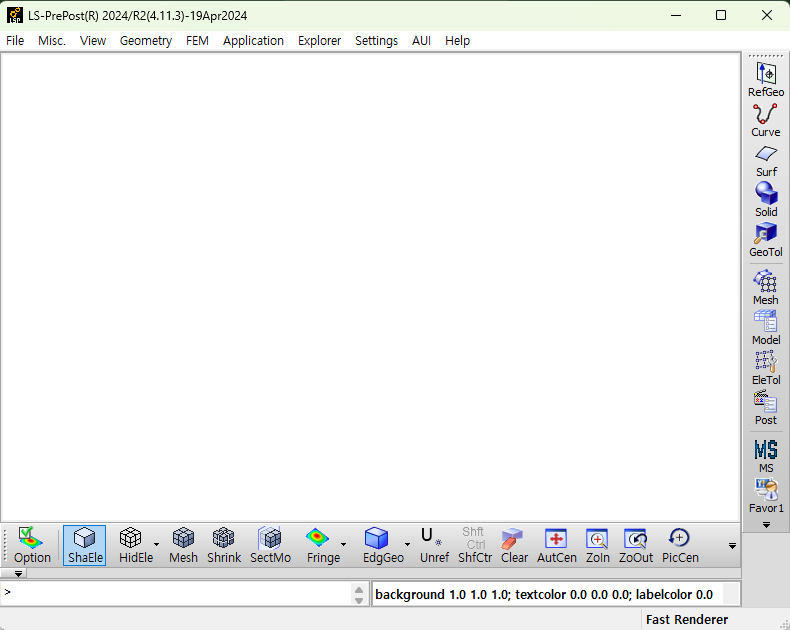The image size is (790, 630).
Task: Open the AUI menu
Action: click(421, 41)
